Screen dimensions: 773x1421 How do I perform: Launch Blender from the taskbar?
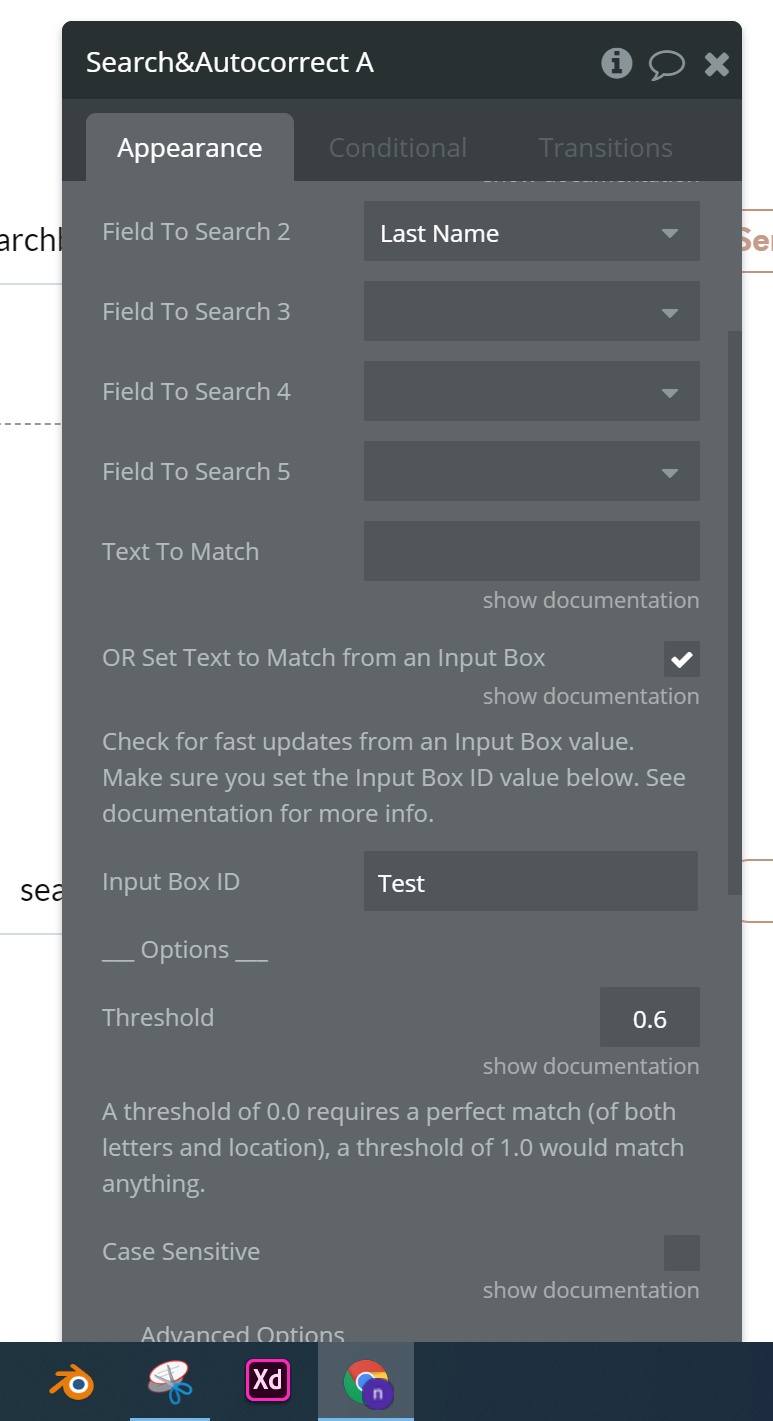click(72, 1381)
